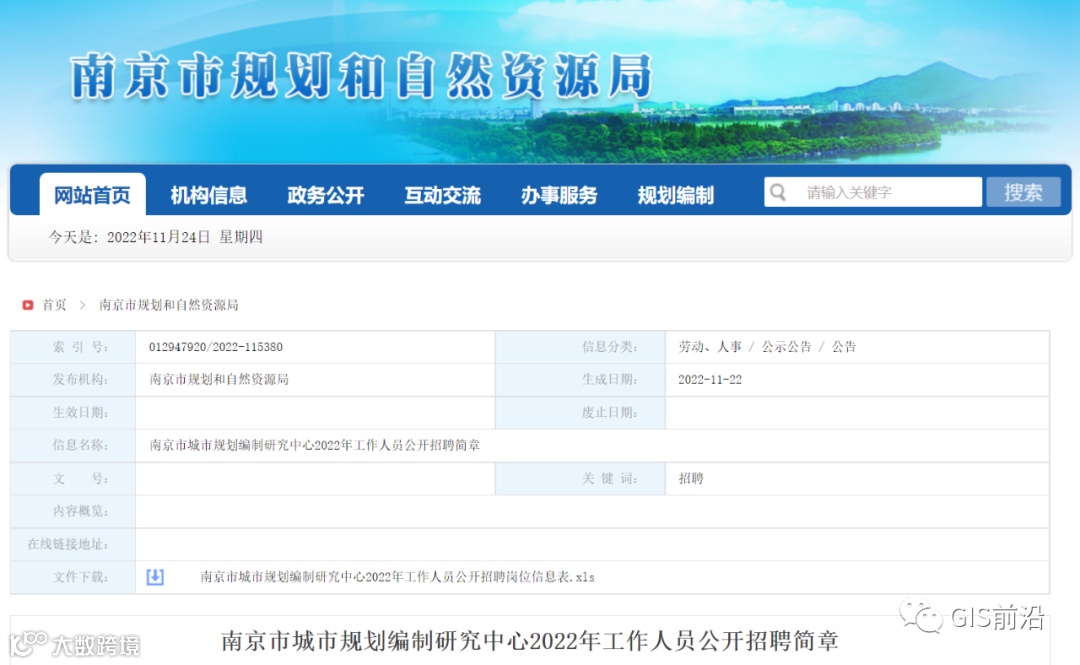Image resolution: width=1080 pixels, height=665 pixels.
Task: Click the file download arrow icon
Action: [155, 577]
